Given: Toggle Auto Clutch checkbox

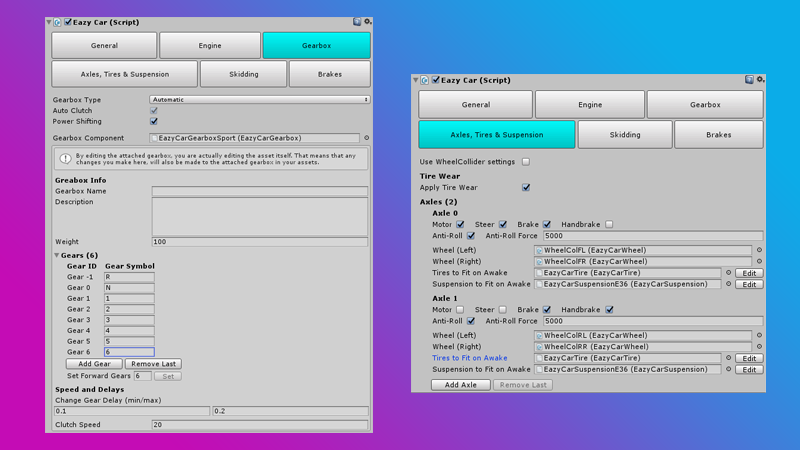Looking at the screenshot, I should pos(154,110).
